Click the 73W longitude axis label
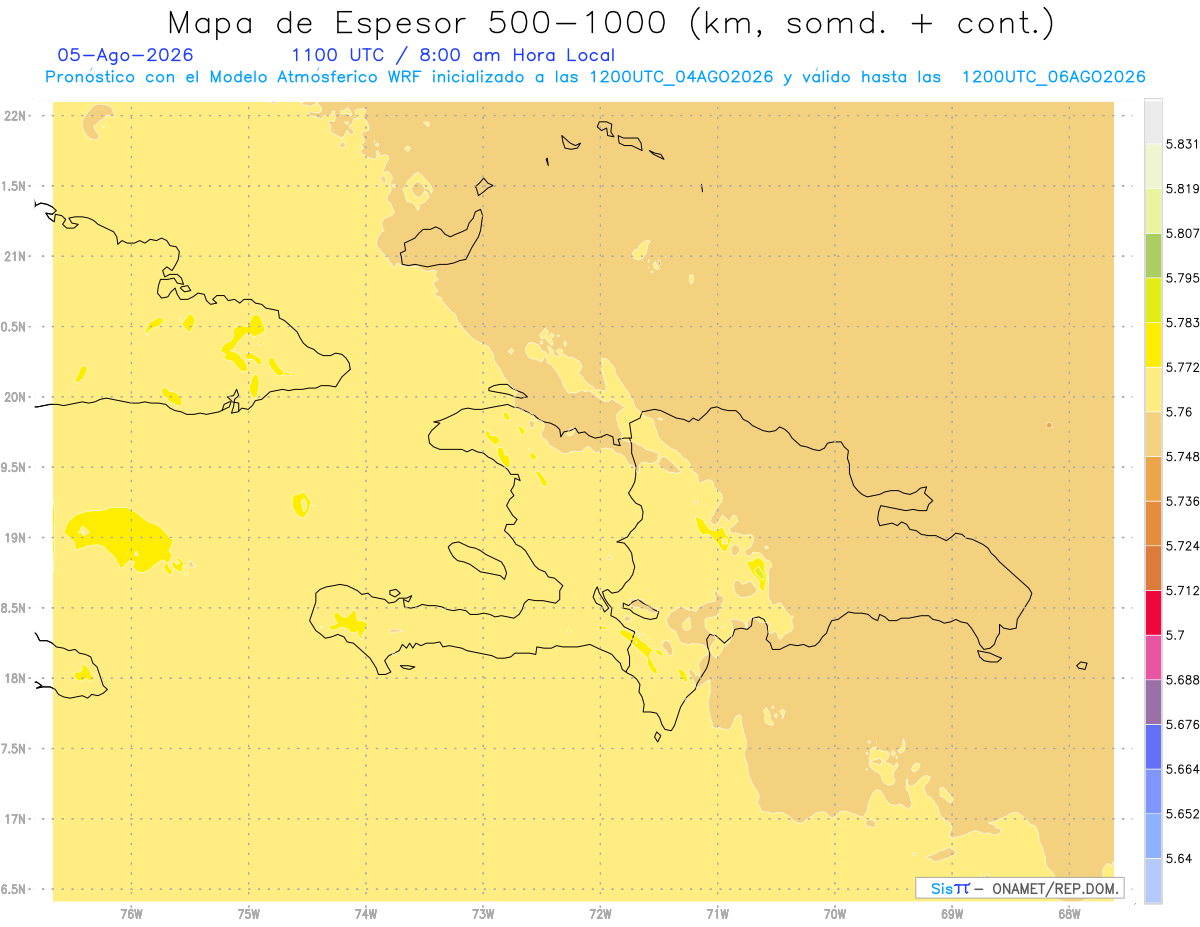Viewport: 1200px width, 927px height. [x=483, y=914]
